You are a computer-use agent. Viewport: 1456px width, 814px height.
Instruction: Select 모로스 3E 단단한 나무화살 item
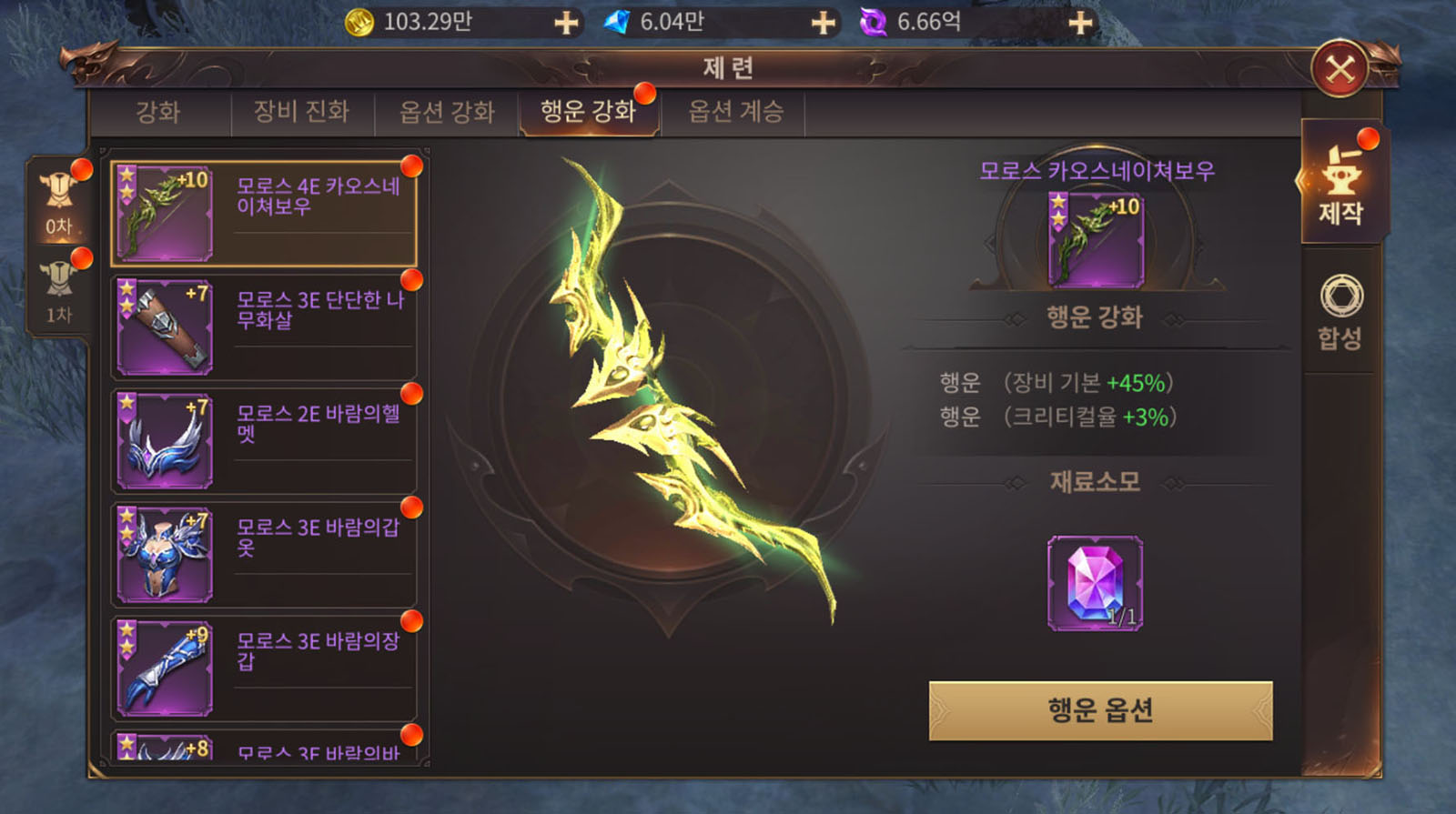(x=263, y=327)
